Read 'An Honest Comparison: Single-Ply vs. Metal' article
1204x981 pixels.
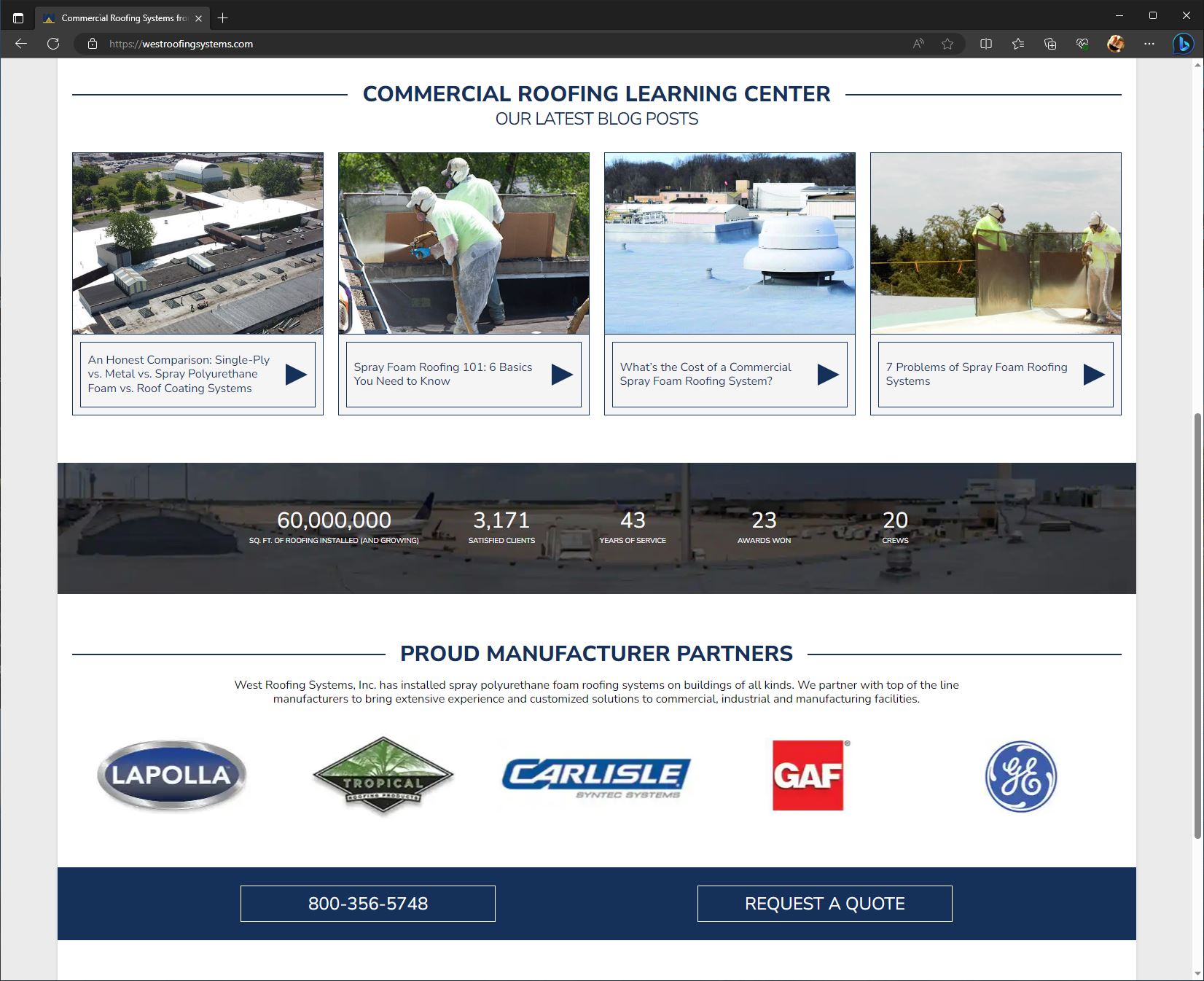tap(179, 374)
